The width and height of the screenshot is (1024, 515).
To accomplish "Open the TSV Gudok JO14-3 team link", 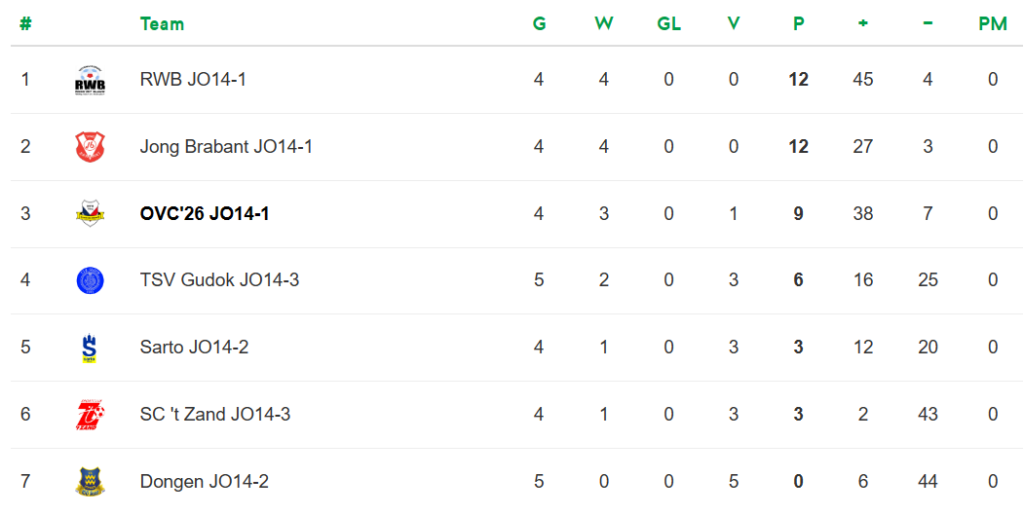I will point(219,280).
